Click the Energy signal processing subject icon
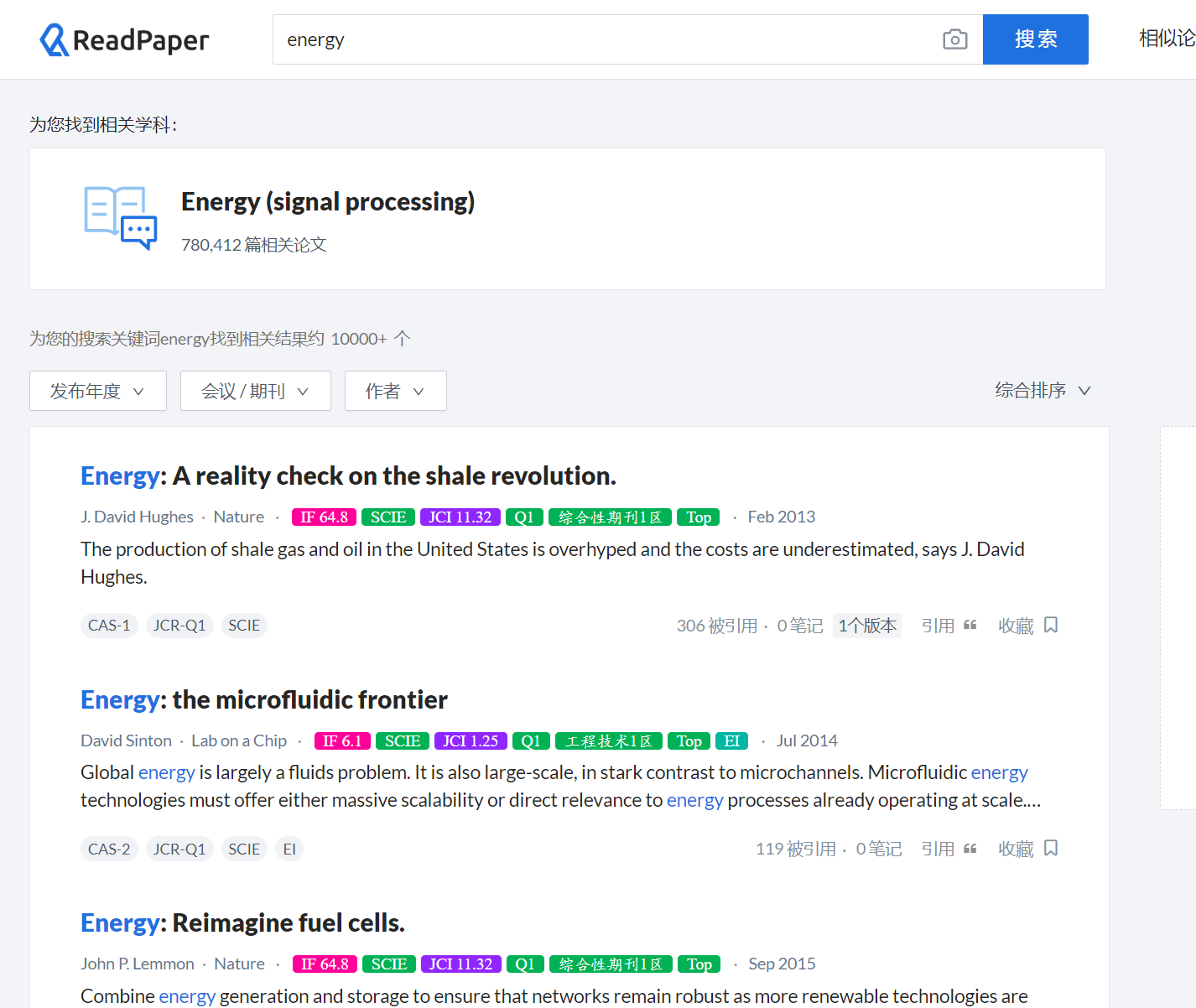This screenshot has height=1008, width=1196. click(121, 218)
